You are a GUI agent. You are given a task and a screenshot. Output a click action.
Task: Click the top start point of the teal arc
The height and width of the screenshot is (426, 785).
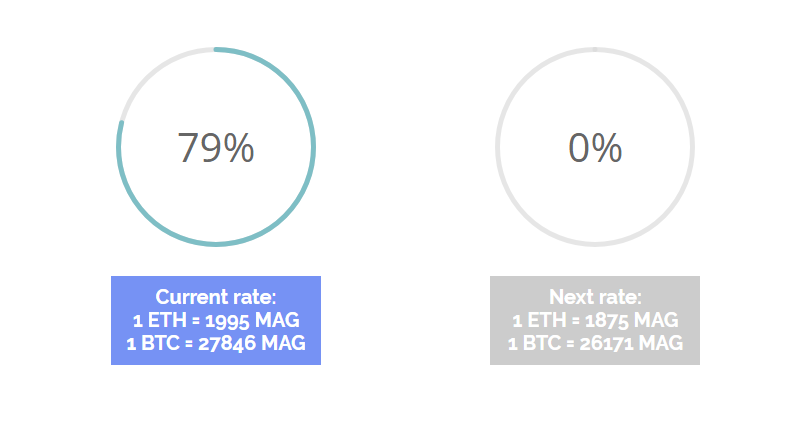tap(217, 49)
